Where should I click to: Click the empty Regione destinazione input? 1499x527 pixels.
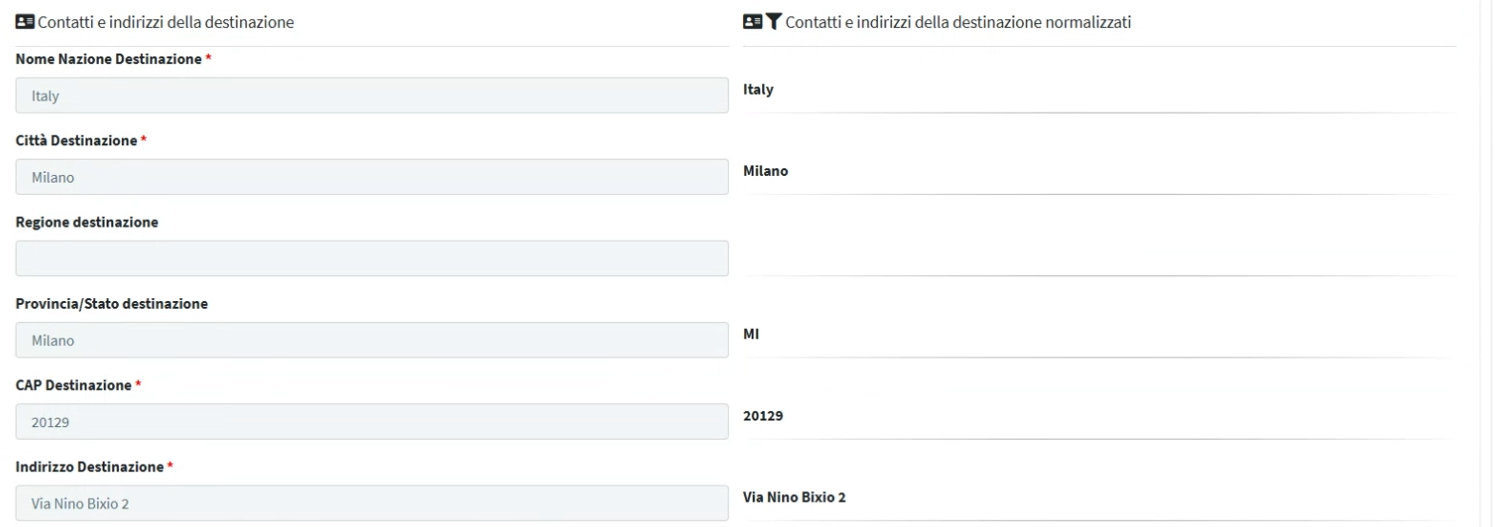pyautogui.click(x=372, y=258)
